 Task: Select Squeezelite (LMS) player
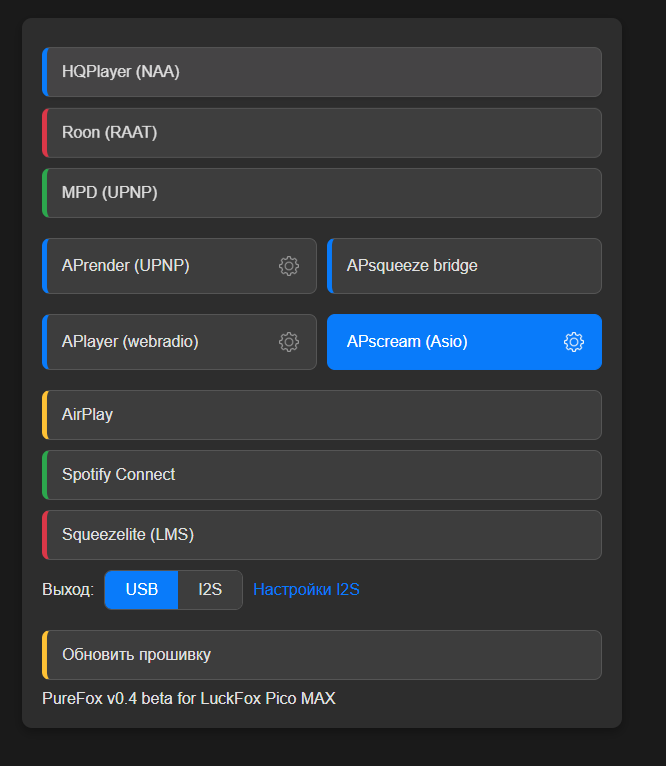pos(322,535)
